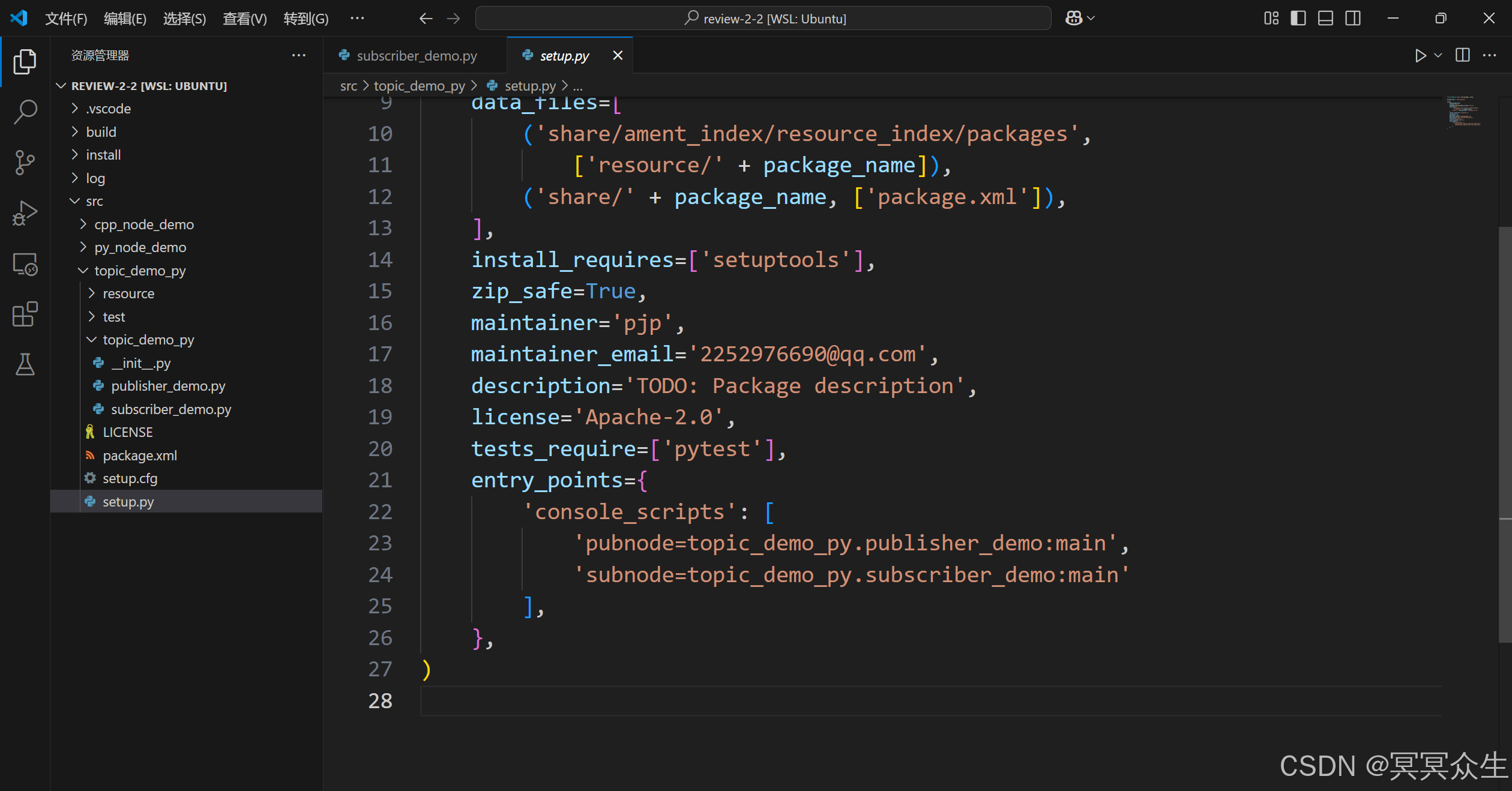Image resolution: width=1512 pixels, height=791 pixels.
Task: Open the Testing flask view
Action: coord(25,364)
